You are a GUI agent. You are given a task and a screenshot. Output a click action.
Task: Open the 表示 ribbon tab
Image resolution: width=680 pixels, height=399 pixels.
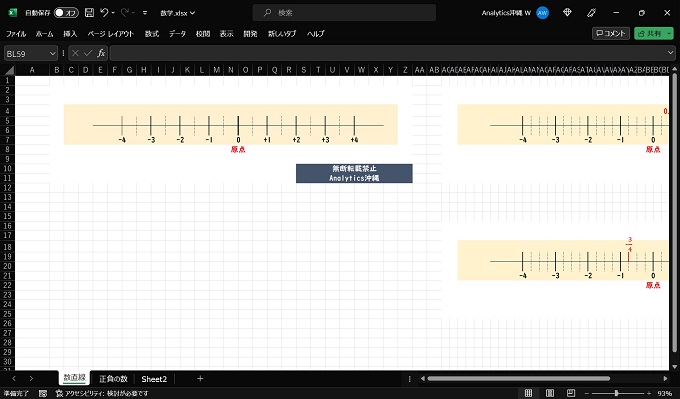pyautogui.click(x=226, y=33)
